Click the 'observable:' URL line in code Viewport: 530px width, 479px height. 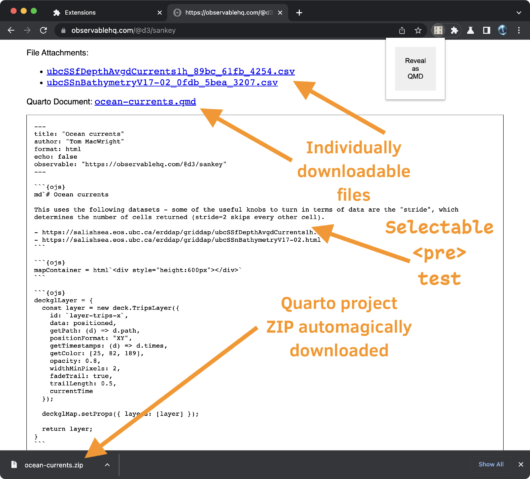pos(130,164)
